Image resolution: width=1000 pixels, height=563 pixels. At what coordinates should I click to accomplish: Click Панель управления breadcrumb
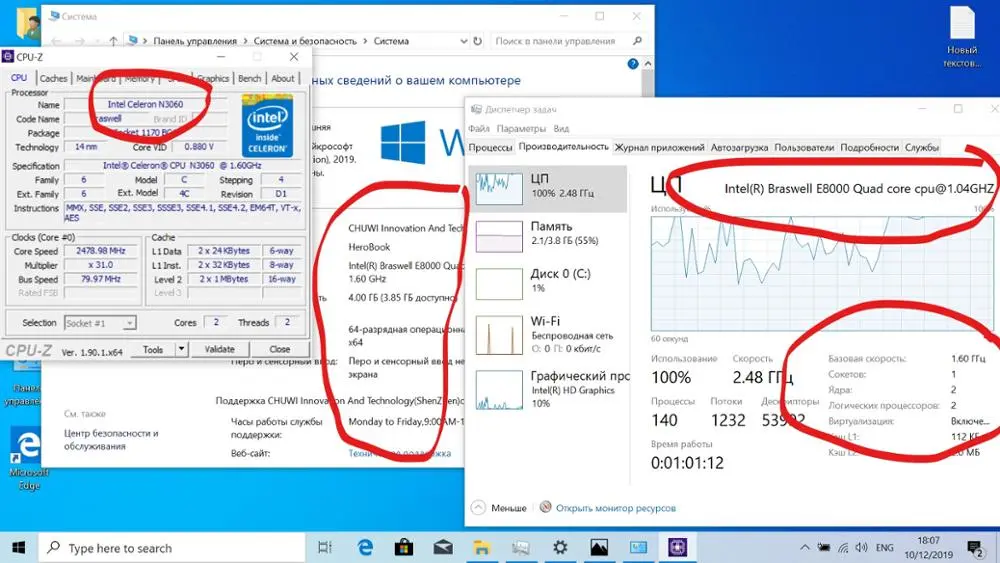point(195,41)
